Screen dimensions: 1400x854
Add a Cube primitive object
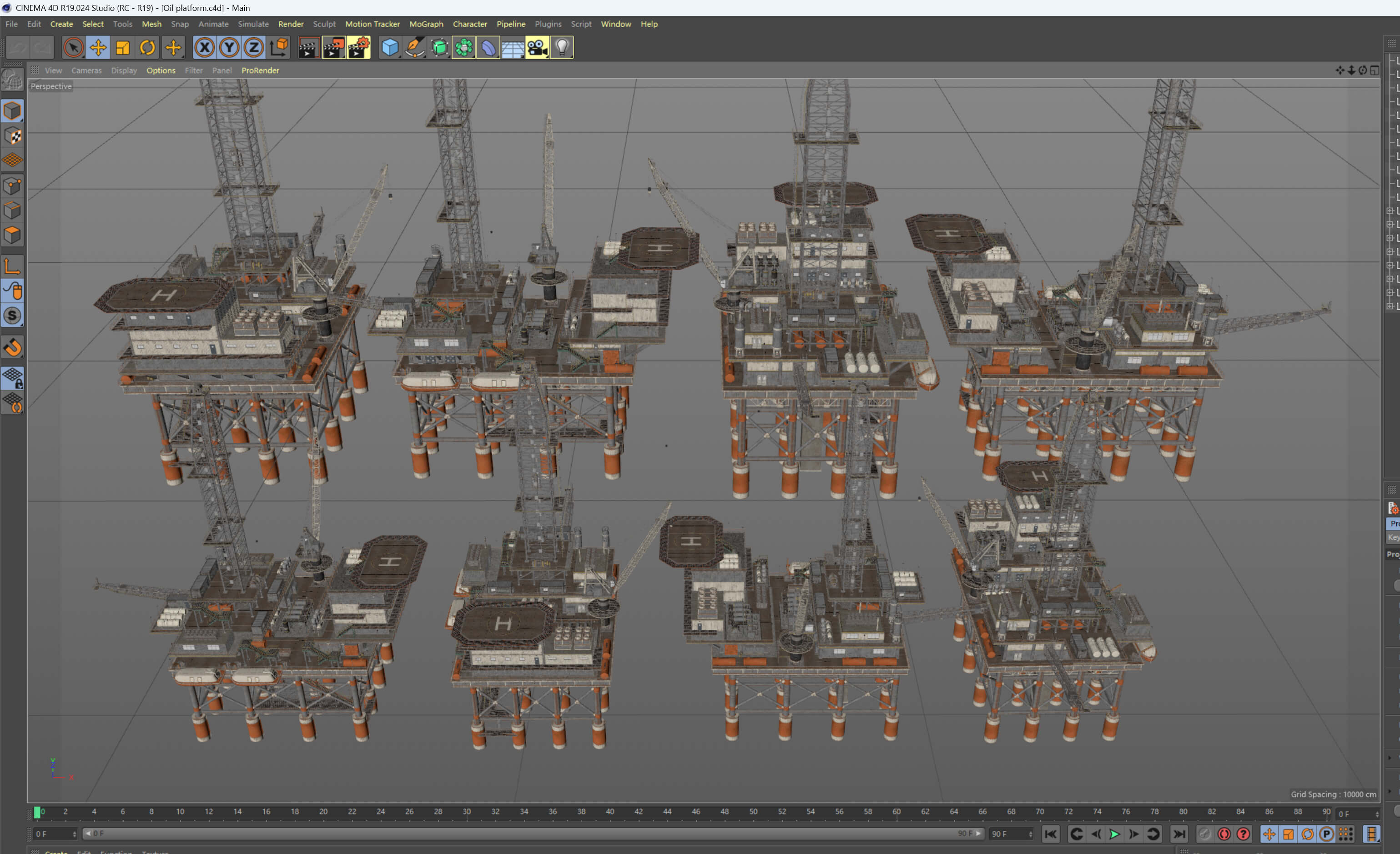pyautogui.click(x=390, y=48)
